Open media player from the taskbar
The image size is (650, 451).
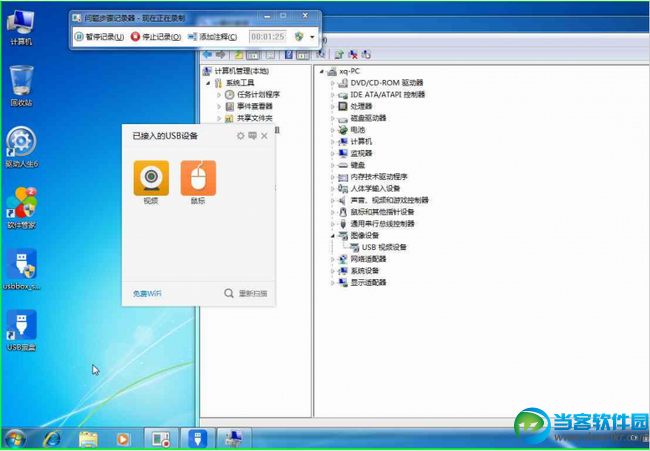click(x=122, y=439)
